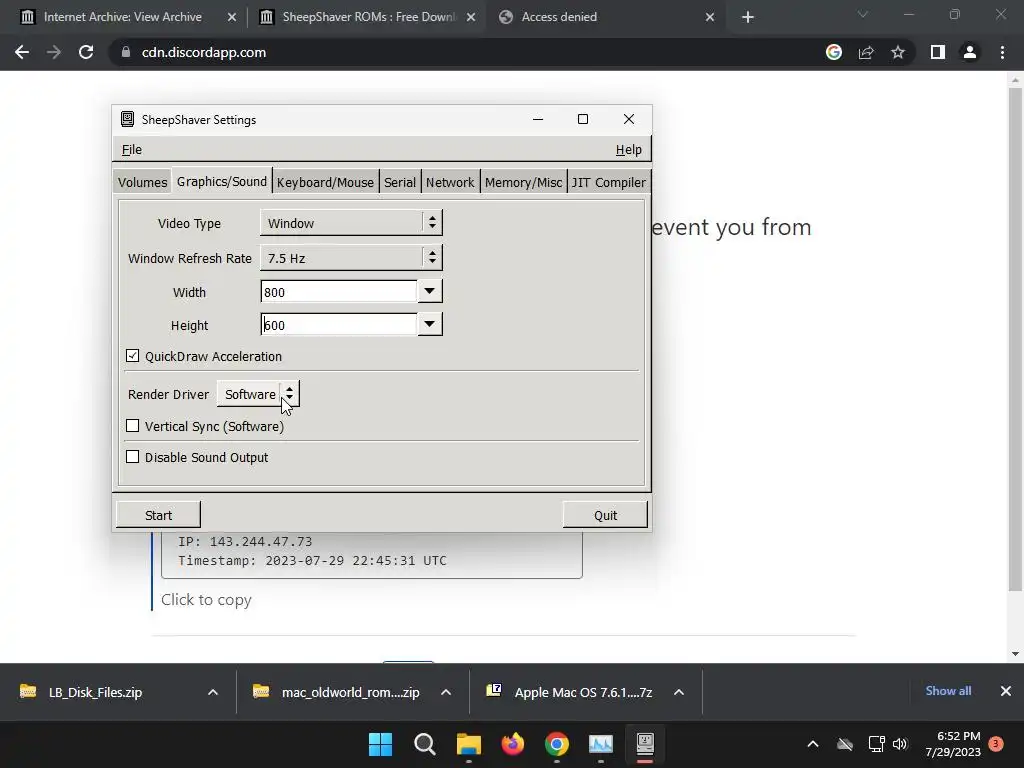Click the Height input field
1024x768 pixels.
tap(338, 324)
